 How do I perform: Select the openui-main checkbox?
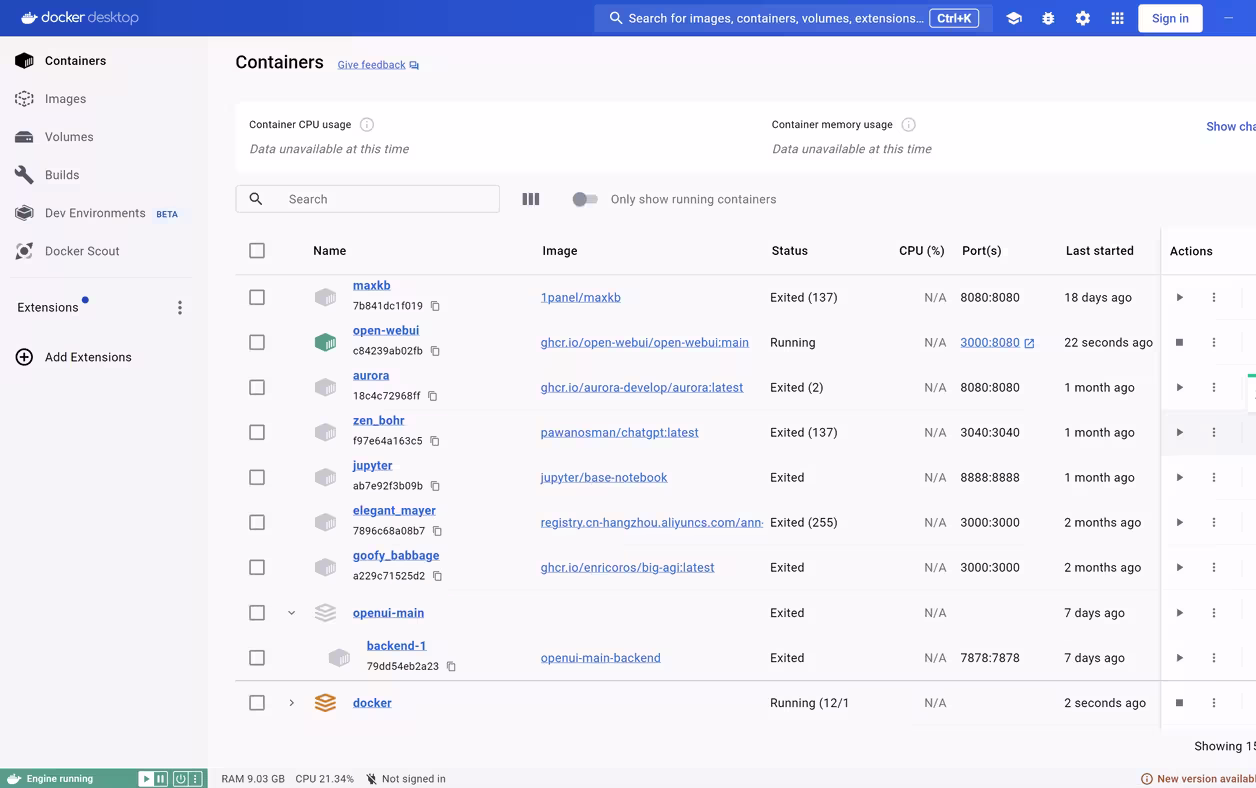257,613
